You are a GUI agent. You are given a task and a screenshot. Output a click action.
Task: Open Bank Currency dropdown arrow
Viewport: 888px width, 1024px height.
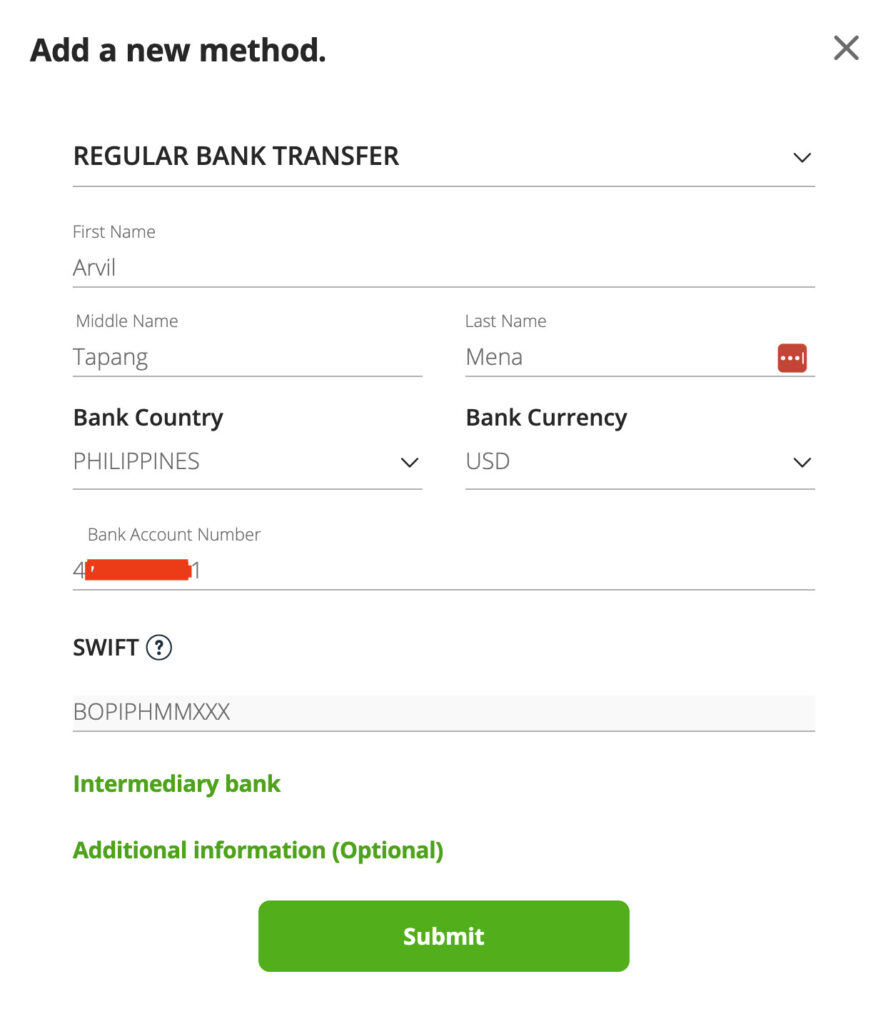pos(801,462)
